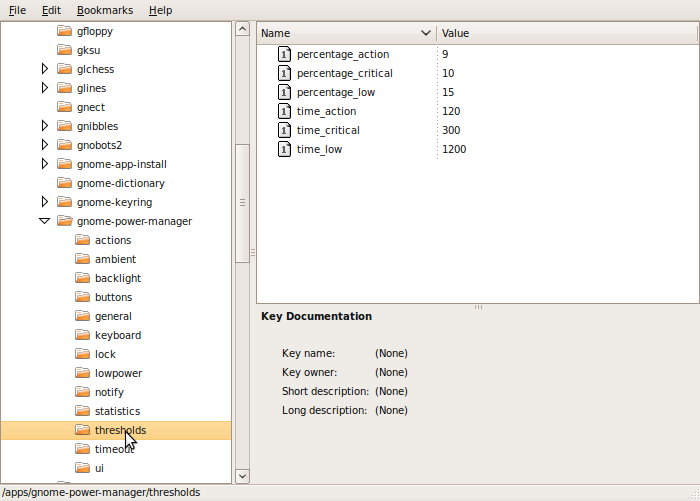The height and width of the screenshot is (501, 700).
Task: Click the actions folder icon
Action: click(83, 240)
